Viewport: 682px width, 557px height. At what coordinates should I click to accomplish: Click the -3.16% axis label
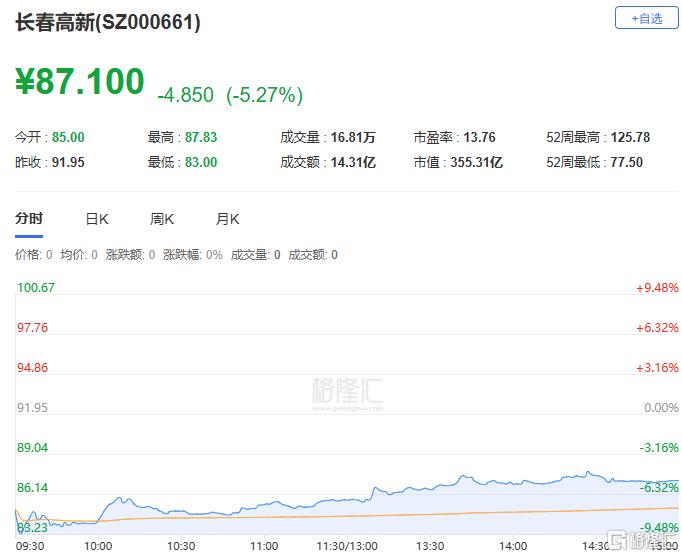pos(659,447)
